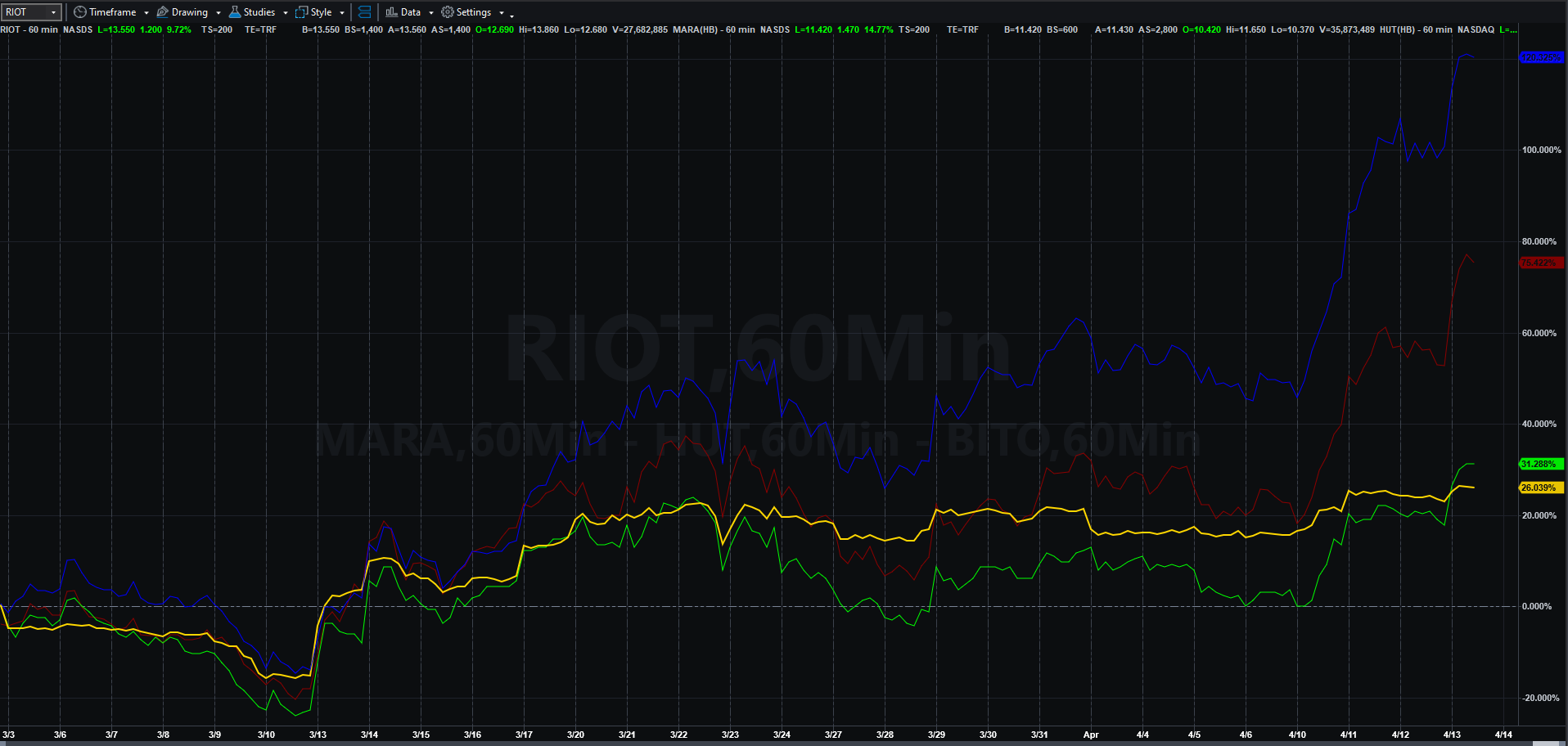Viewport: 1568px width, 746px height.
Task: Click the 4/13 date axis label
Action: point(1452,735)
